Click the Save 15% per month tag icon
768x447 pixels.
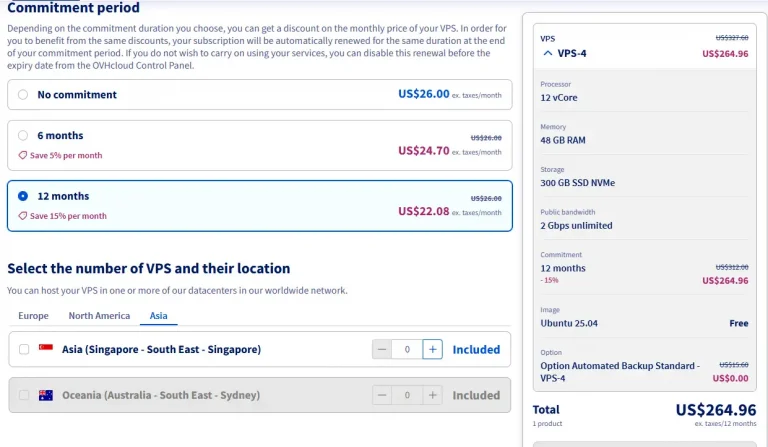23,216
